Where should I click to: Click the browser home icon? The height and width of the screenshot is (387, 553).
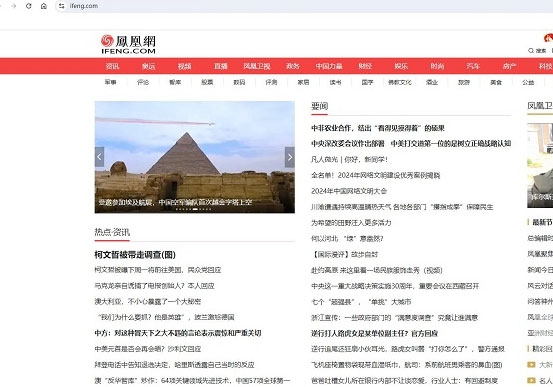[44, 6]
